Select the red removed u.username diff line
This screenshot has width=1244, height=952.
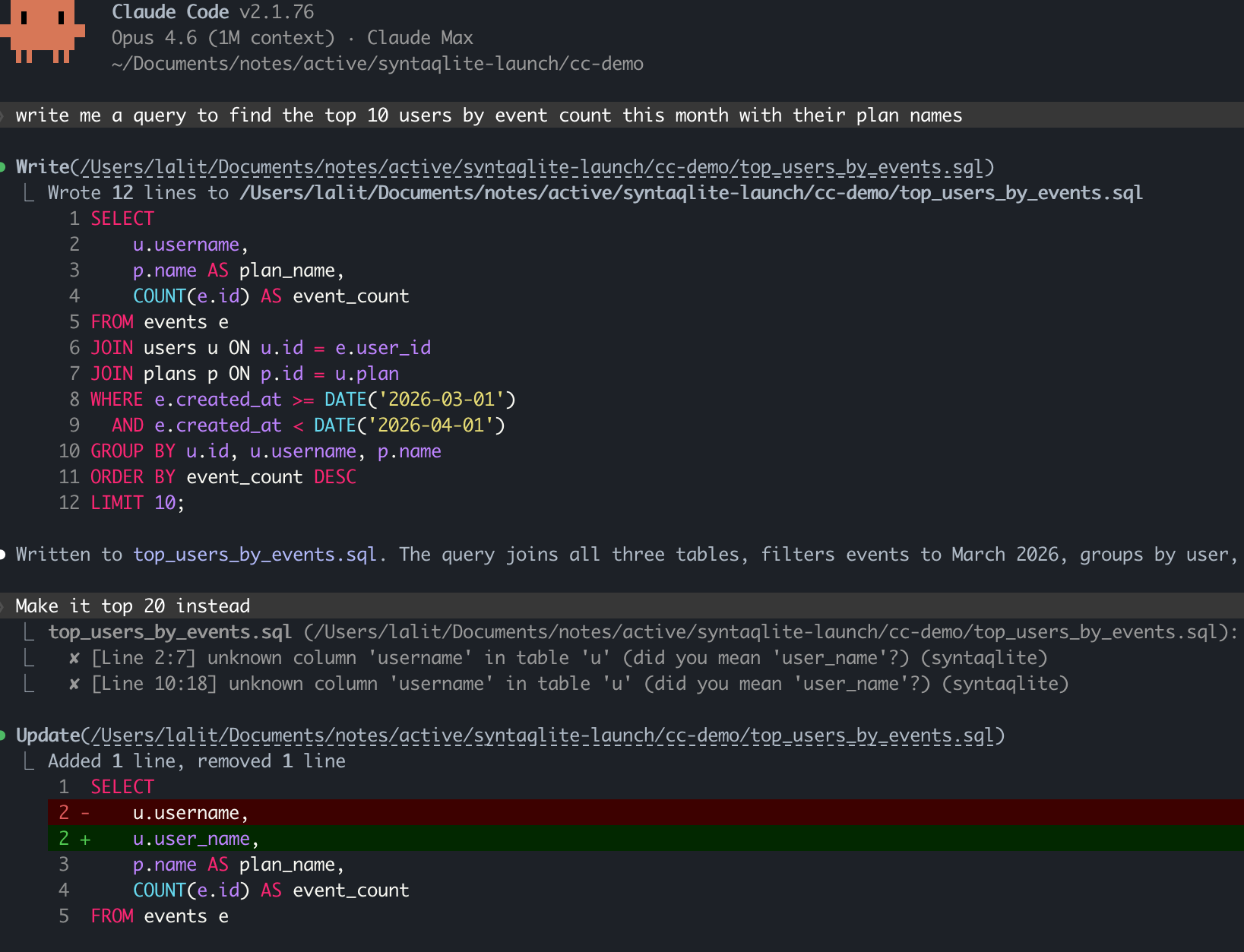190,812
